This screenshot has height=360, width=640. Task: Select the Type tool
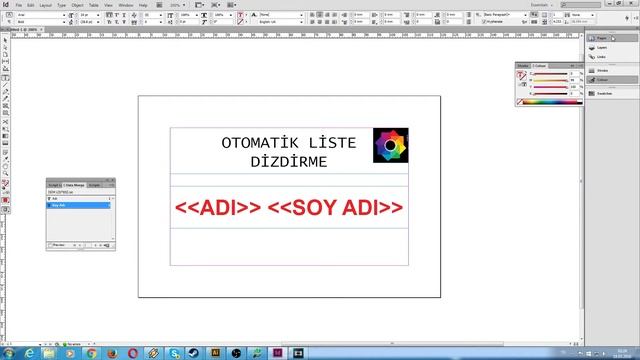[x=5, y=78]
